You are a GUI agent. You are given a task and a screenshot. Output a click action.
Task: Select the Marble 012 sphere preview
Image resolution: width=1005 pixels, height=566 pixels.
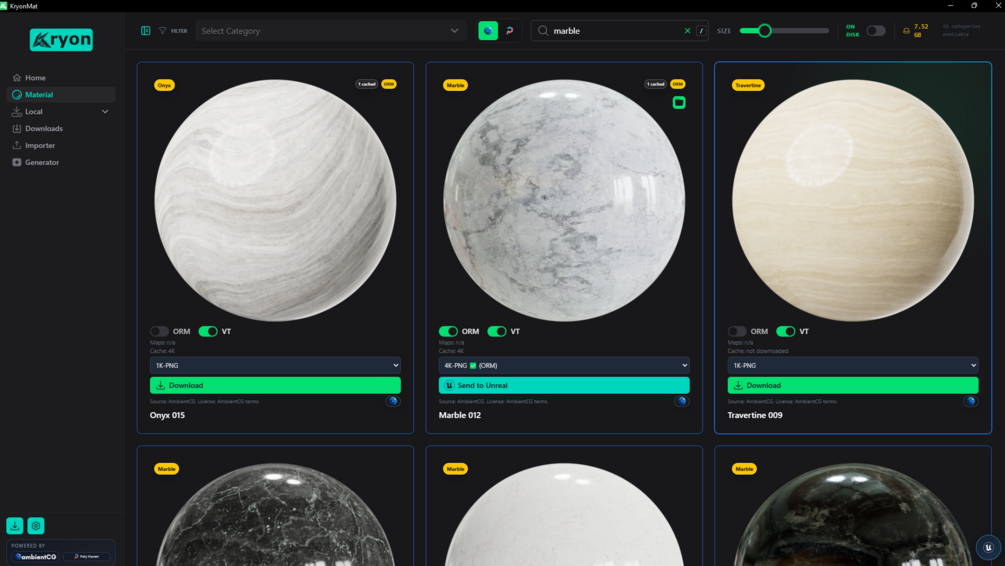[x=564, y=200]
